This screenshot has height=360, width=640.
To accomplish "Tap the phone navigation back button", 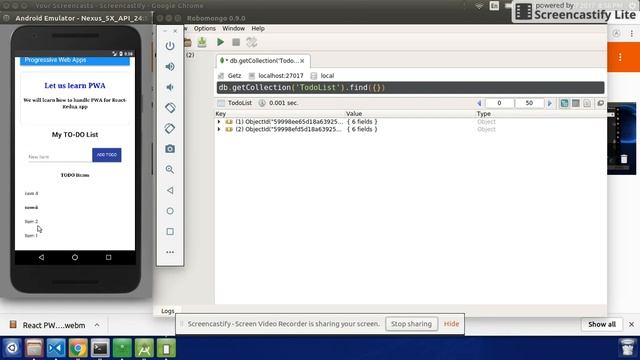I will 41,258.
